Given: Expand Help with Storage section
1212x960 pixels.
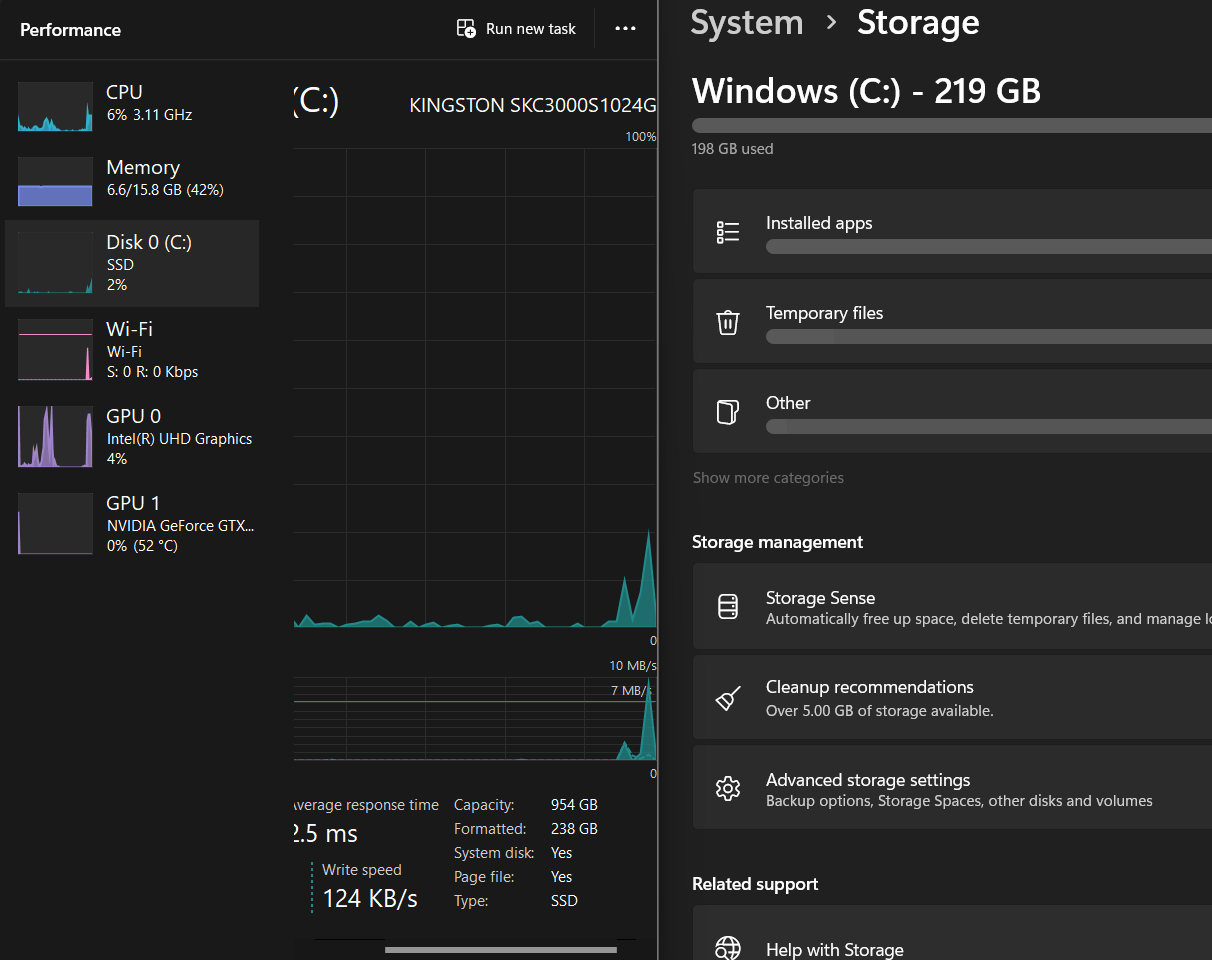Looking at the screenshot, I should pyautogui.click(x=952, y=933).
